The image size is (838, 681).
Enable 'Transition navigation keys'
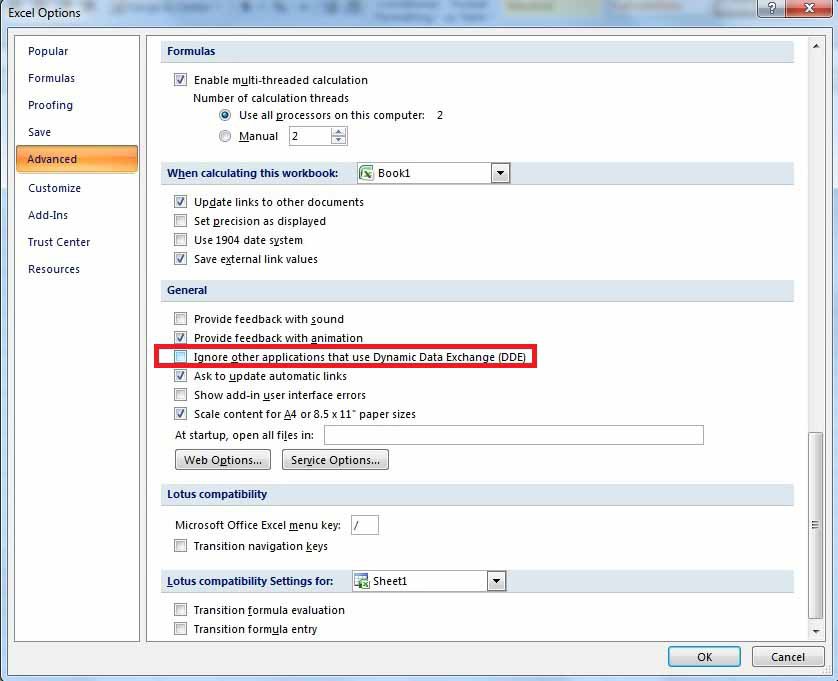pyautogui.click(x=181, y=546)
